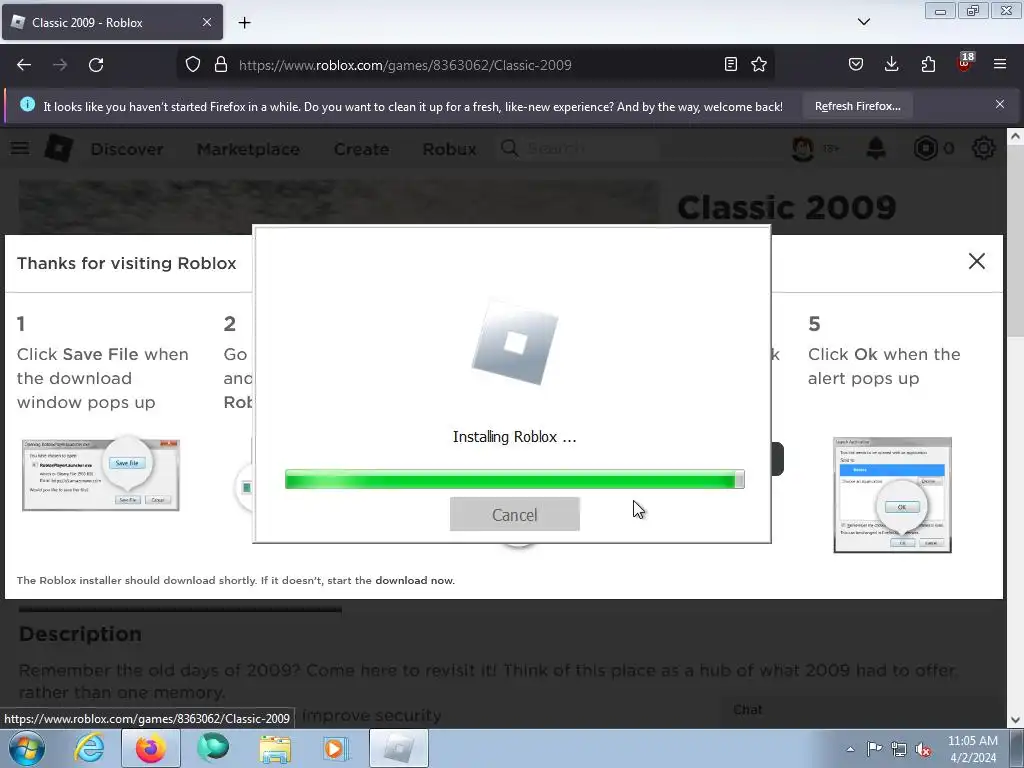Image resolution: width=1024 pixels, height=768 pixels.
Task: Open the Discover menu
Action: [127, 149]
